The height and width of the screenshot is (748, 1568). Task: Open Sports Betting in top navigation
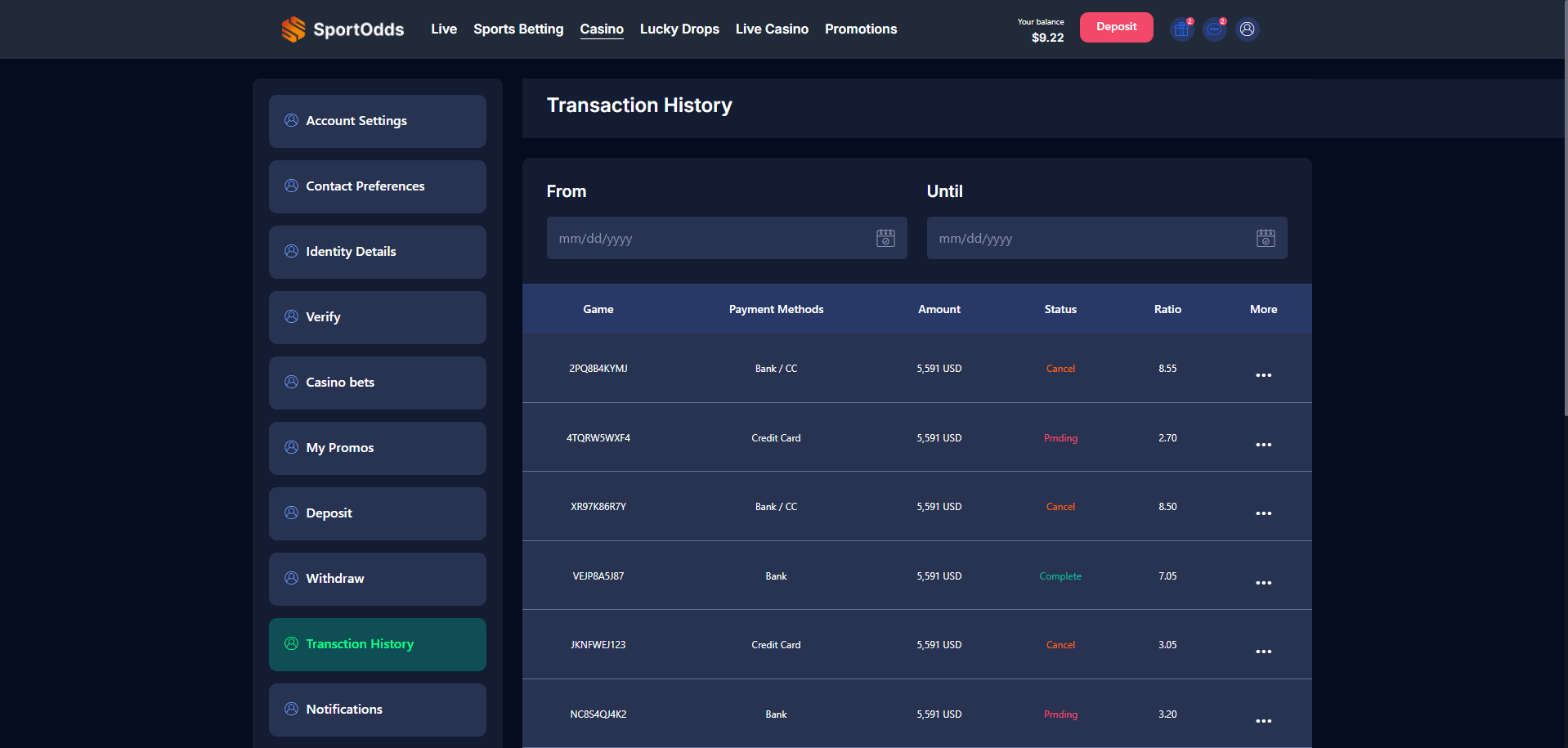pyautogui.click(x=518, y=29)
